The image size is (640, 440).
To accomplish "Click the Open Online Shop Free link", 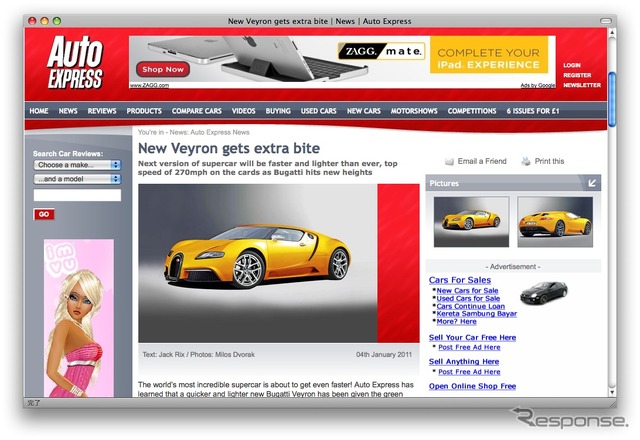I will pyautogui.click(x=472, y=386).
